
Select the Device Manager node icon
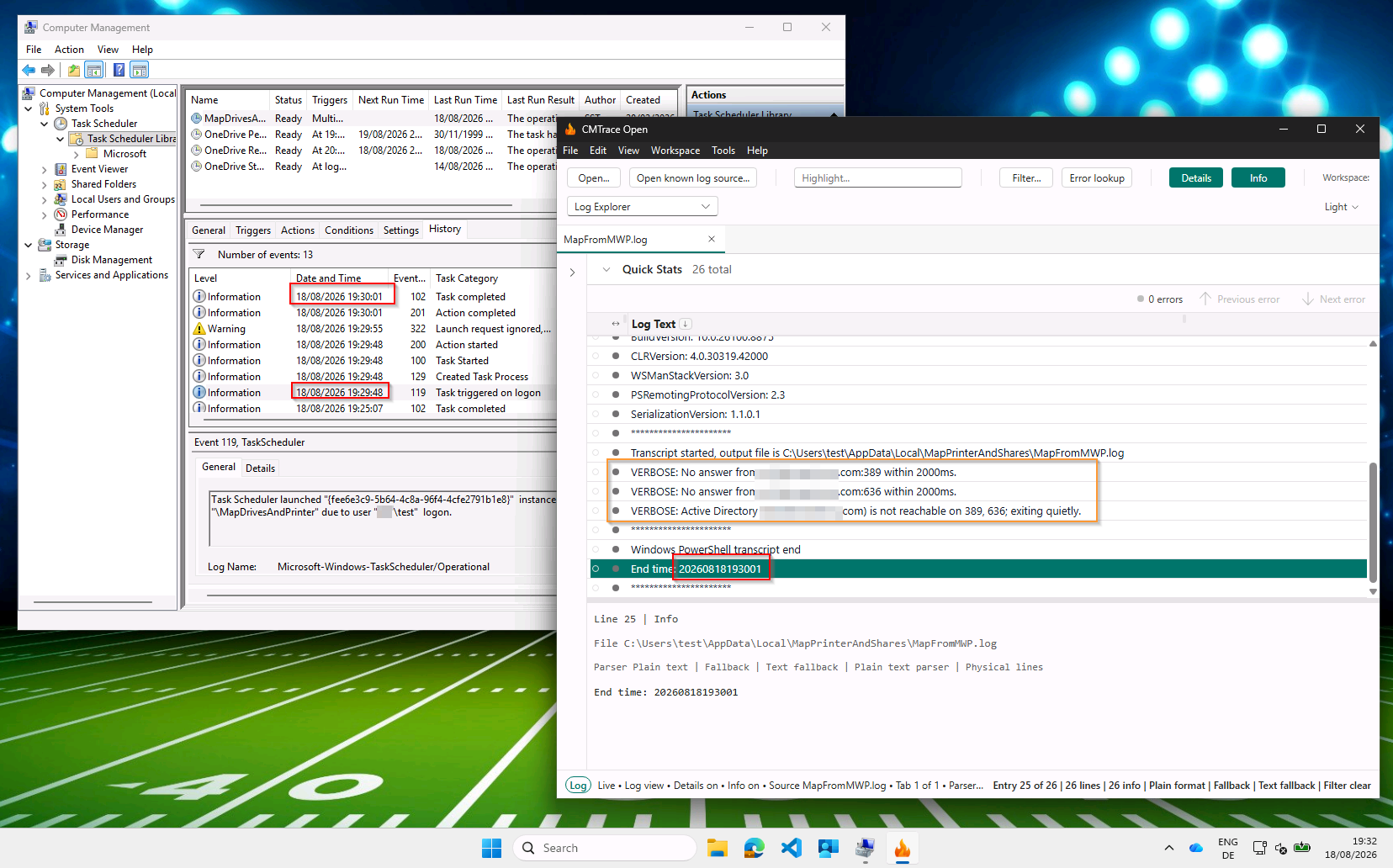coord(61,230)
